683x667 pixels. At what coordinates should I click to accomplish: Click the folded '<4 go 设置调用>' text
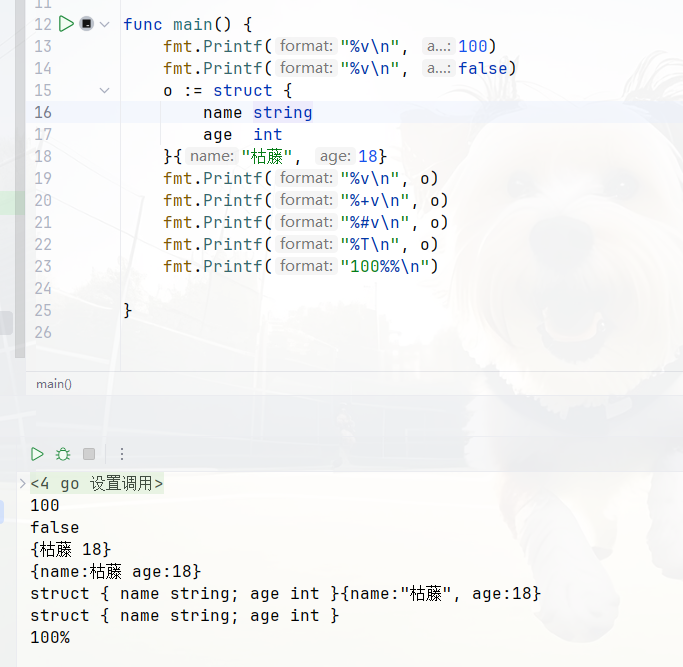[97, 484]
